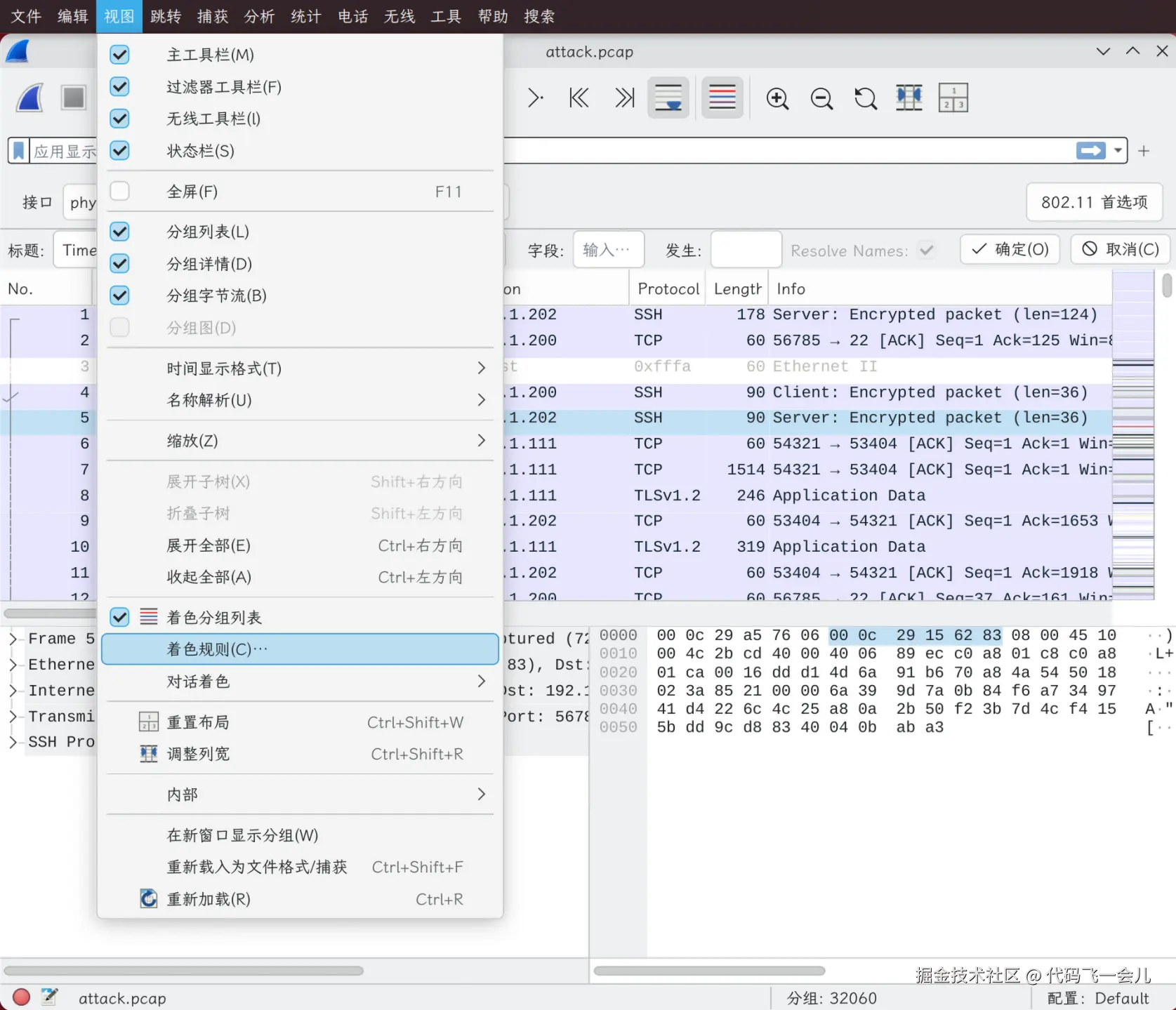
Task: Click the 802.11 首选项 button
Action: [1094, 202]
